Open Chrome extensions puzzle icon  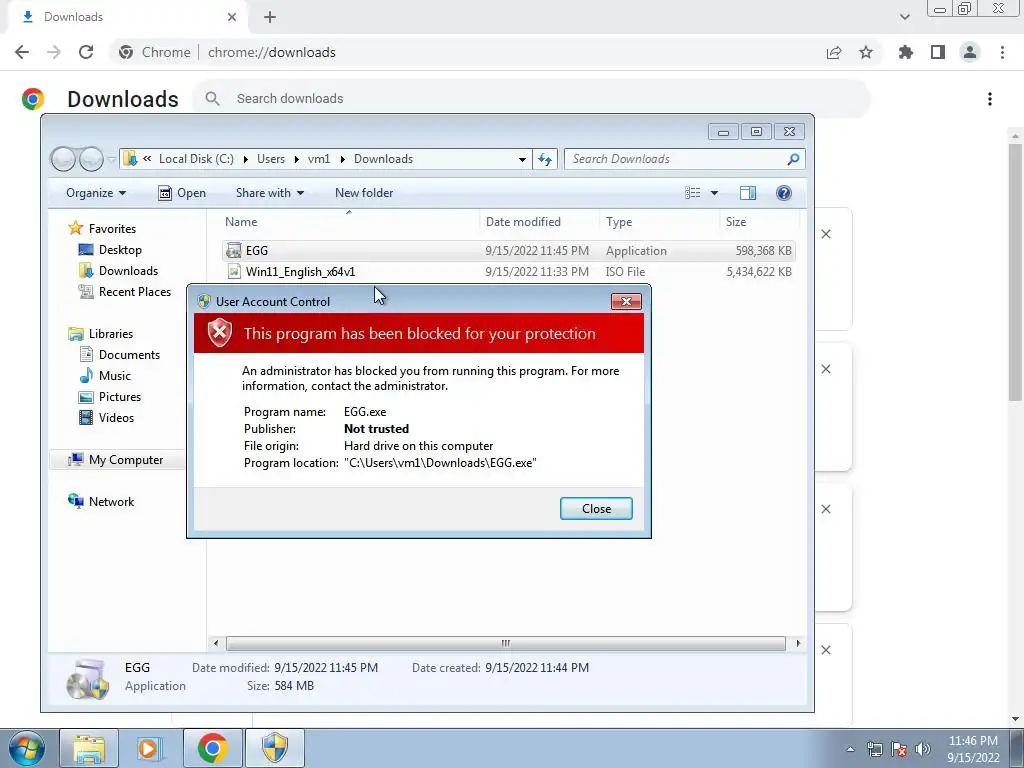tap(906, 52)
